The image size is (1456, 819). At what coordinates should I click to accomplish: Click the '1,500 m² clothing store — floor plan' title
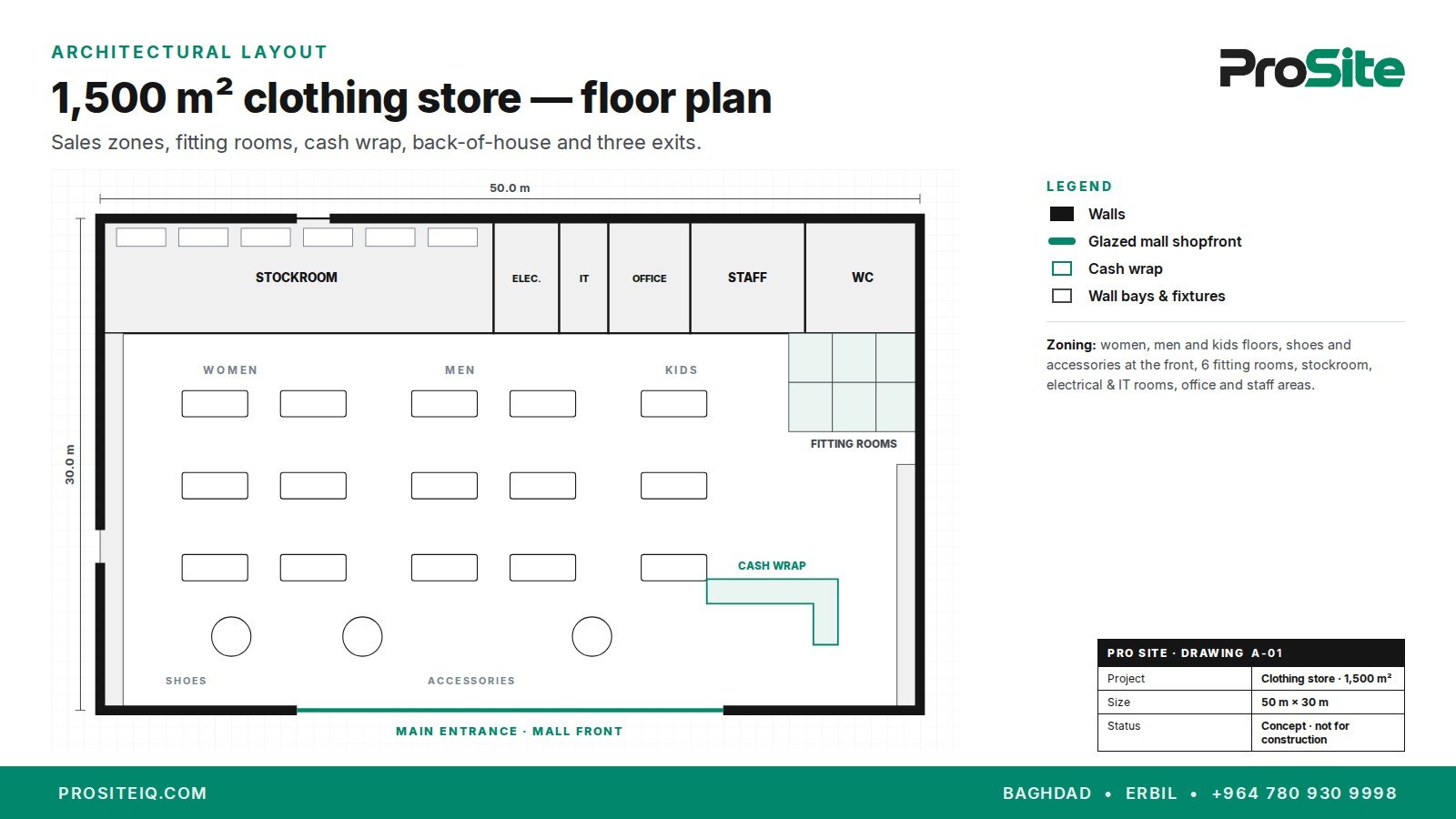coord(411,98)
